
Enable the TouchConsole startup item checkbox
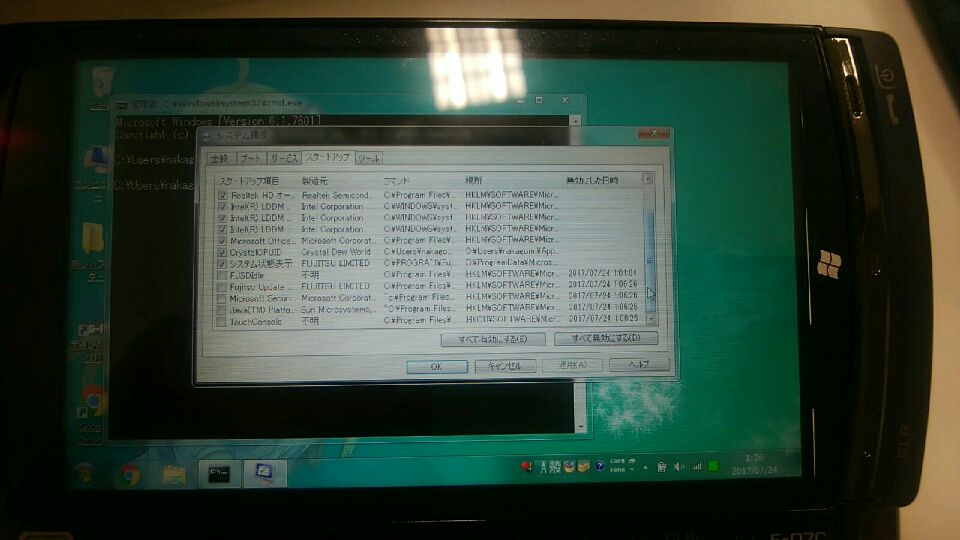click(x=222, y=321)
